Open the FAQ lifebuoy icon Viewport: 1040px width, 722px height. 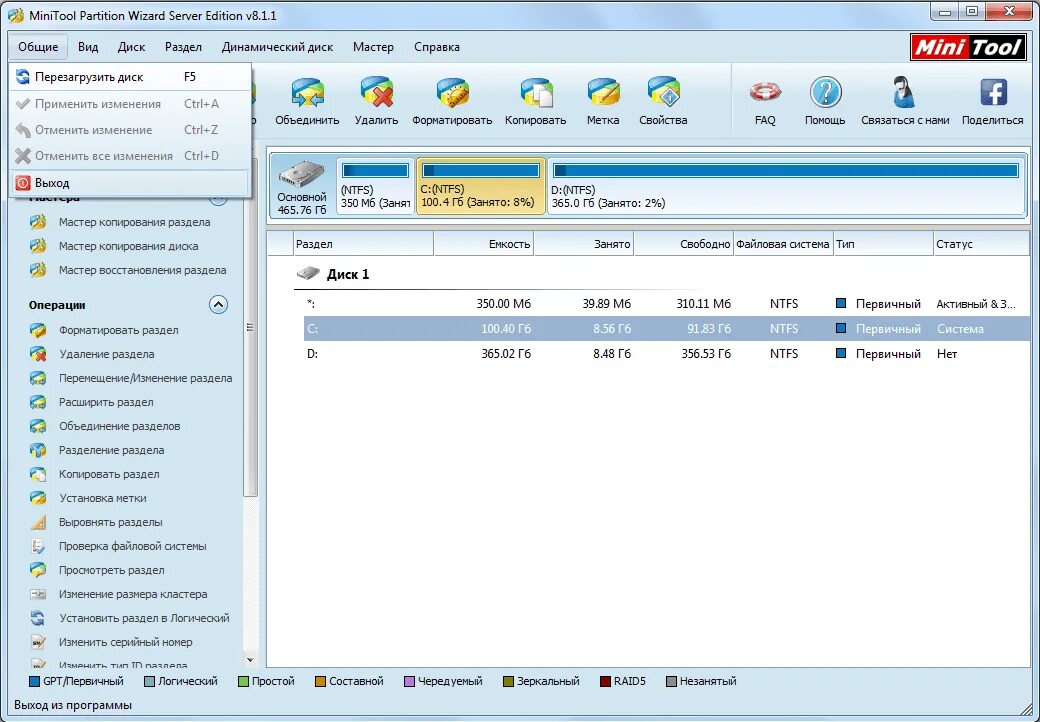click(765, 93)
